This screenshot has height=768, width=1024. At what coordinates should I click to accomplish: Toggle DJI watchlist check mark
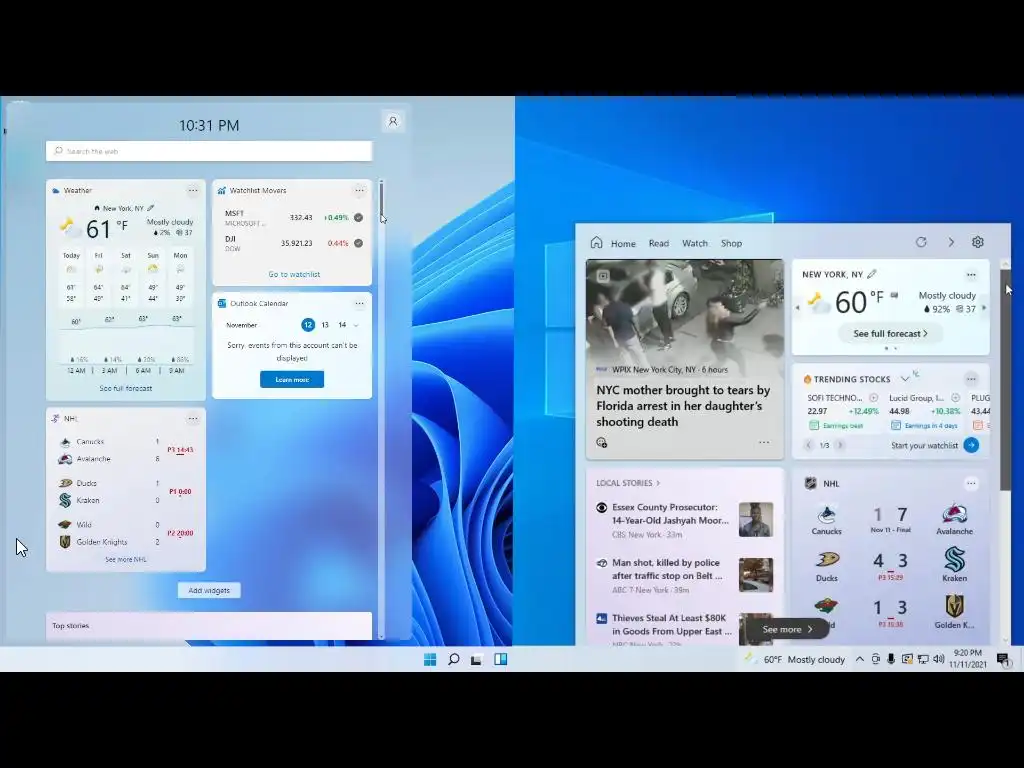coord(359,243)
